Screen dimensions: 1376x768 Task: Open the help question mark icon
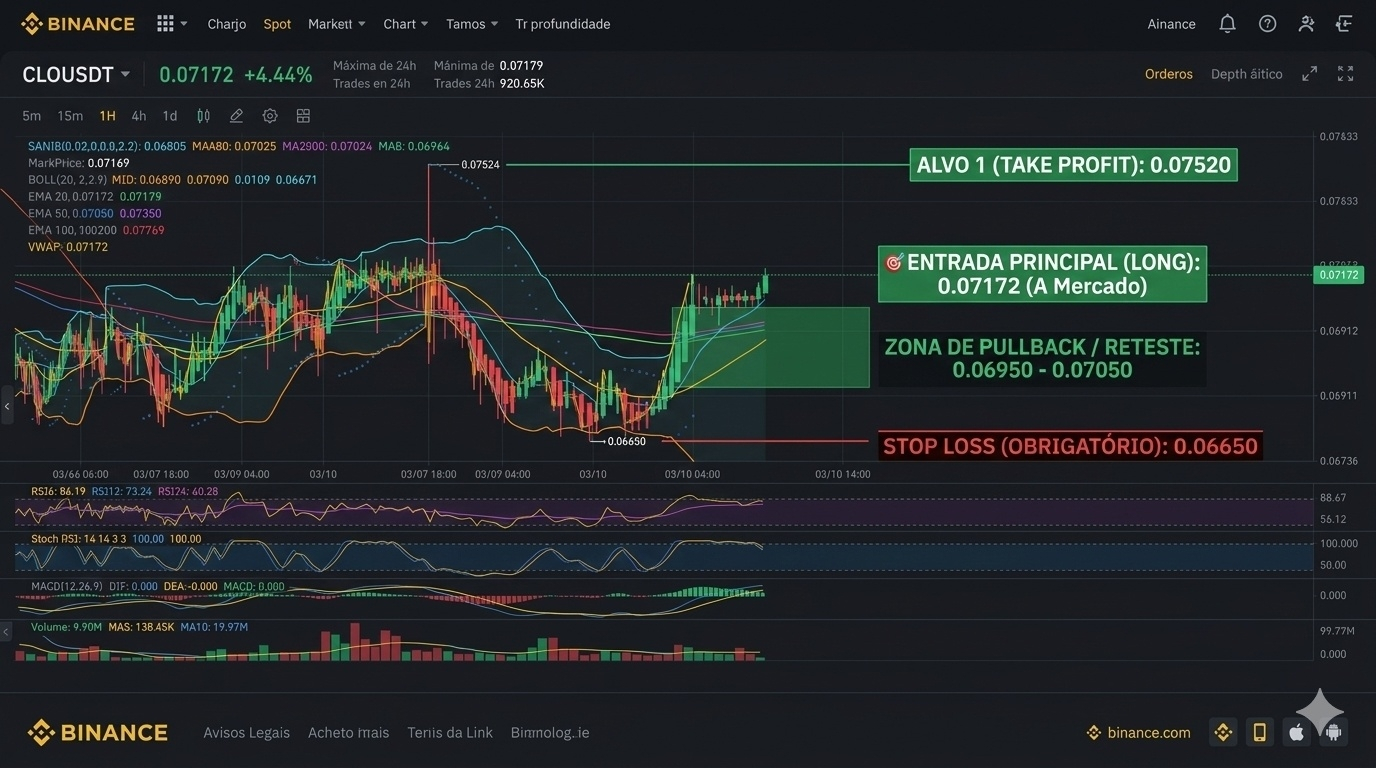[1267, 24]
